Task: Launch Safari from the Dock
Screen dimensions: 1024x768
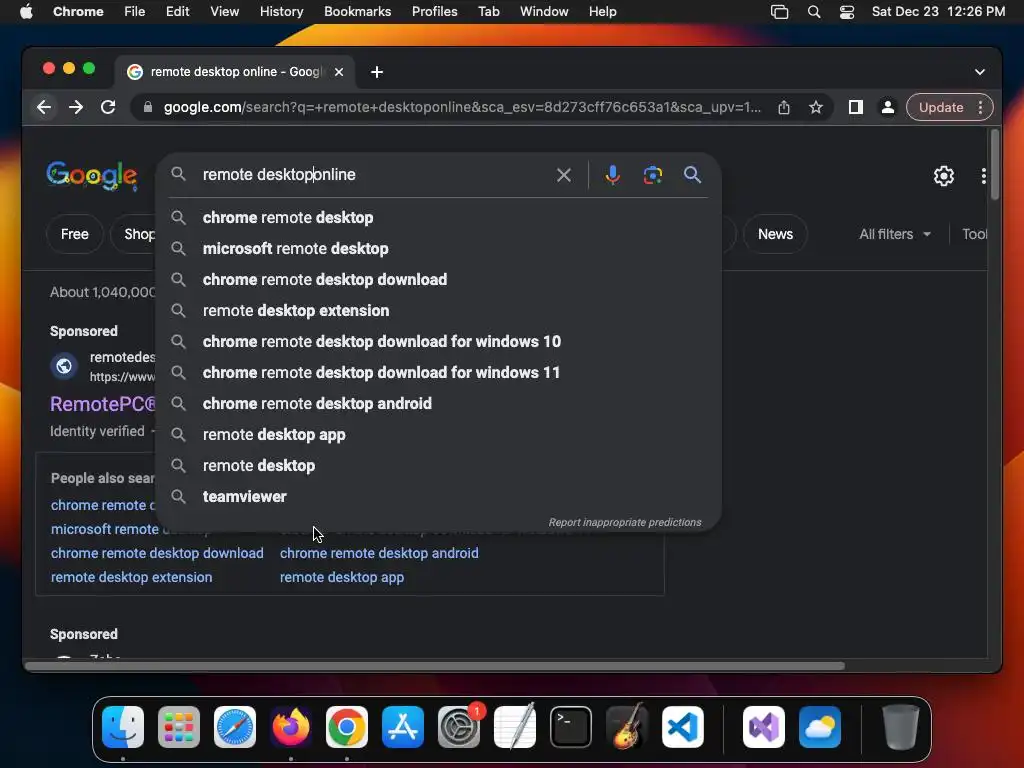Action: (x=234, y=727)
